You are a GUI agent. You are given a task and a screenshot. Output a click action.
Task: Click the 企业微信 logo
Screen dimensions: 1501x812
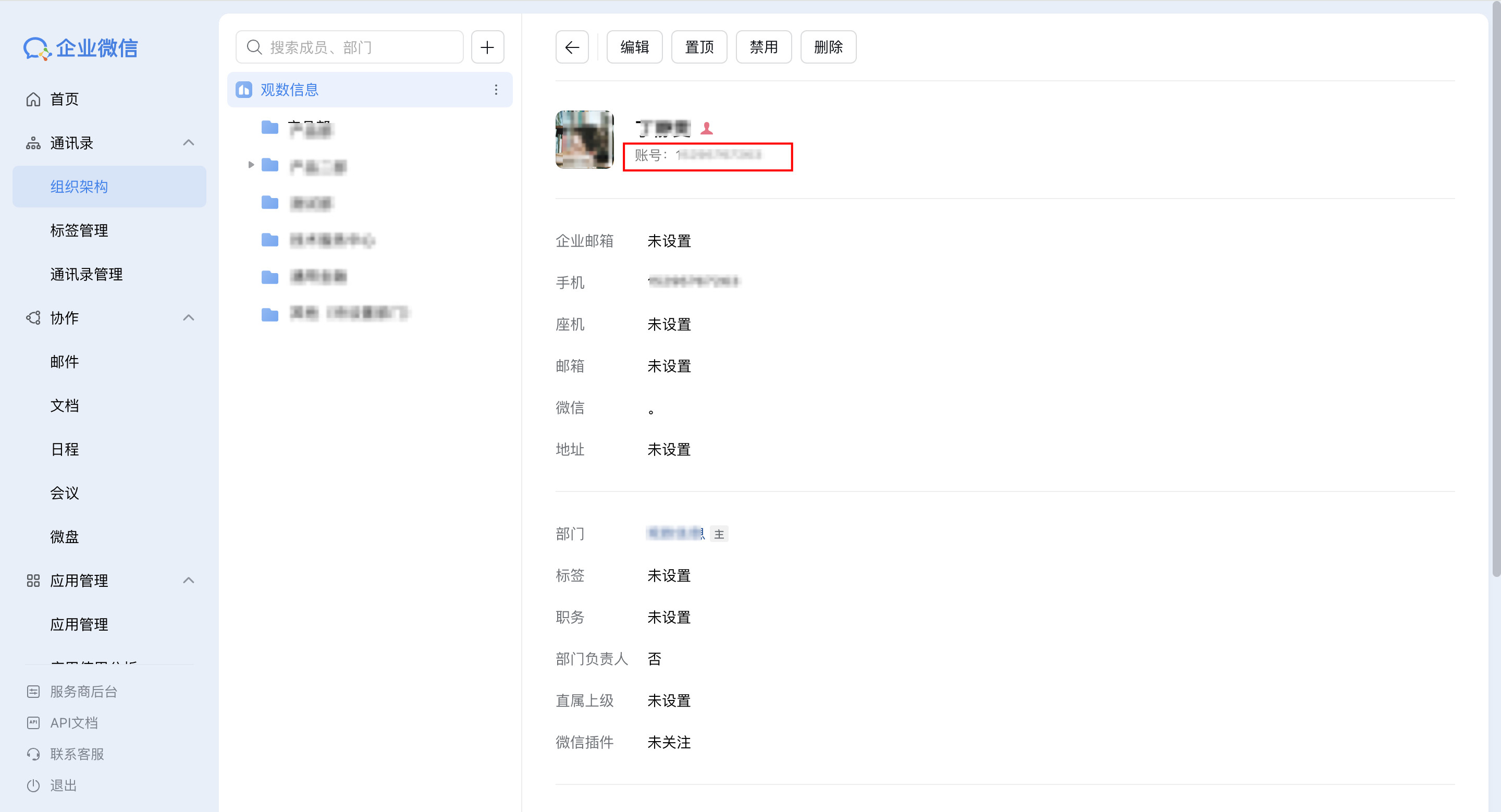[x=80, y=48]
